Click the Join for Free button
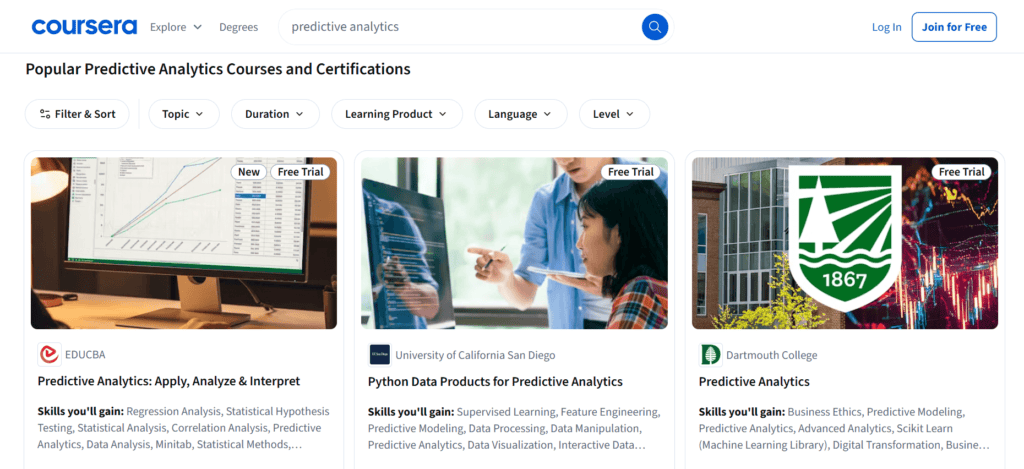 click(x=954, y=27)
